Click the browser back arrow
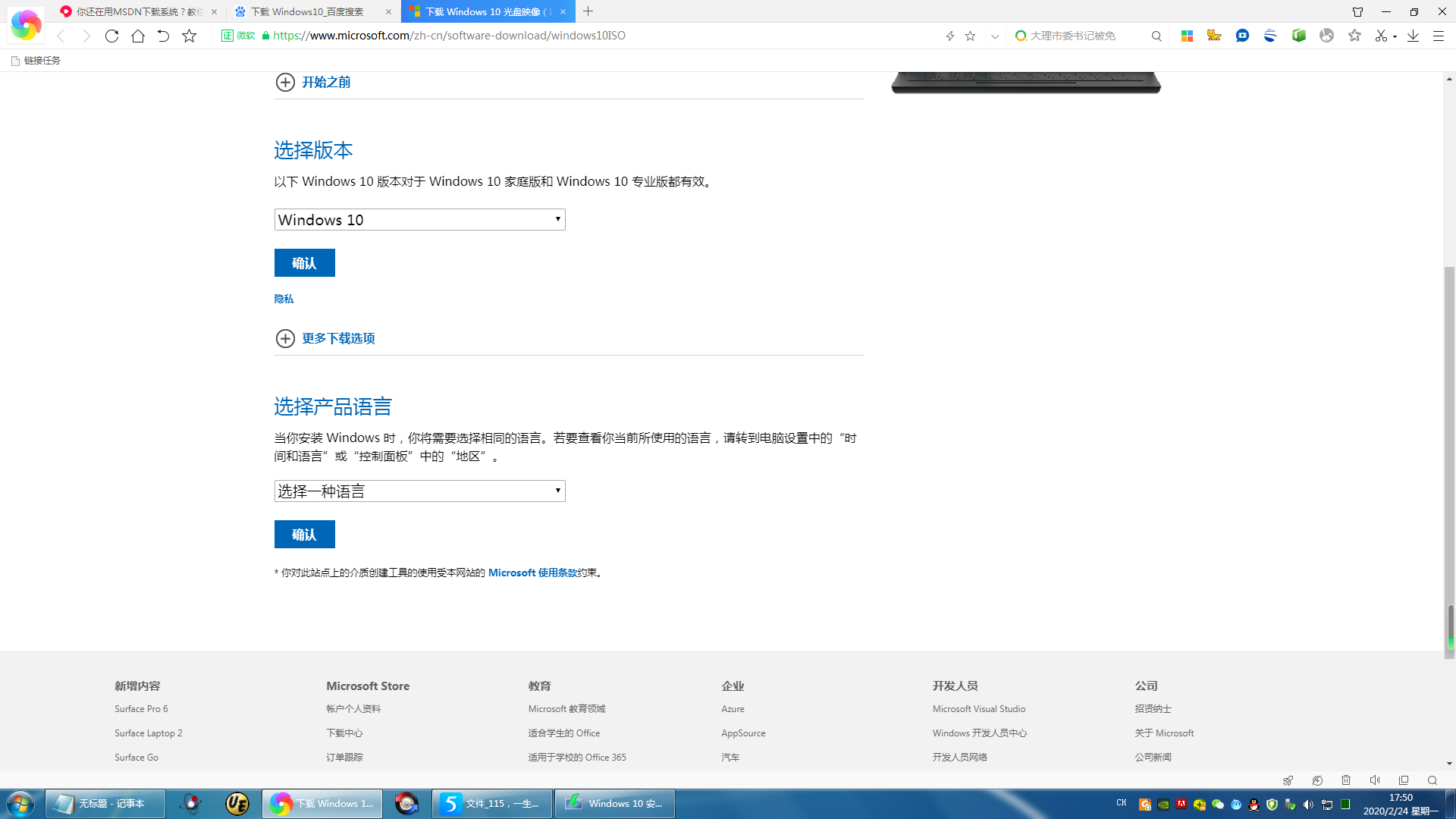The image size is (1456, 819). coord(61,36)
